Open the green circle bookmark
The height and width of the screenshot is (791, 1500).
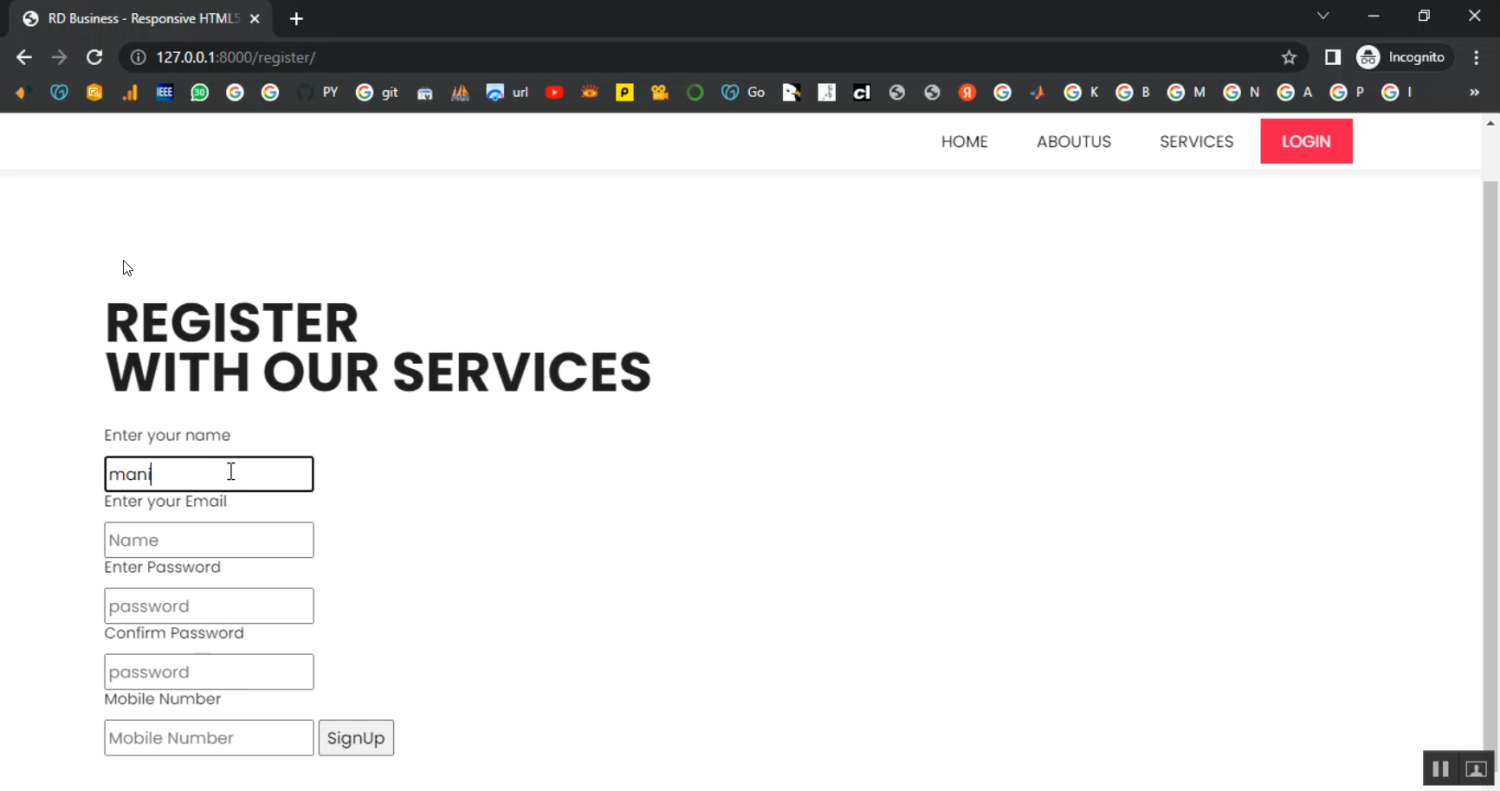[695, 92]
